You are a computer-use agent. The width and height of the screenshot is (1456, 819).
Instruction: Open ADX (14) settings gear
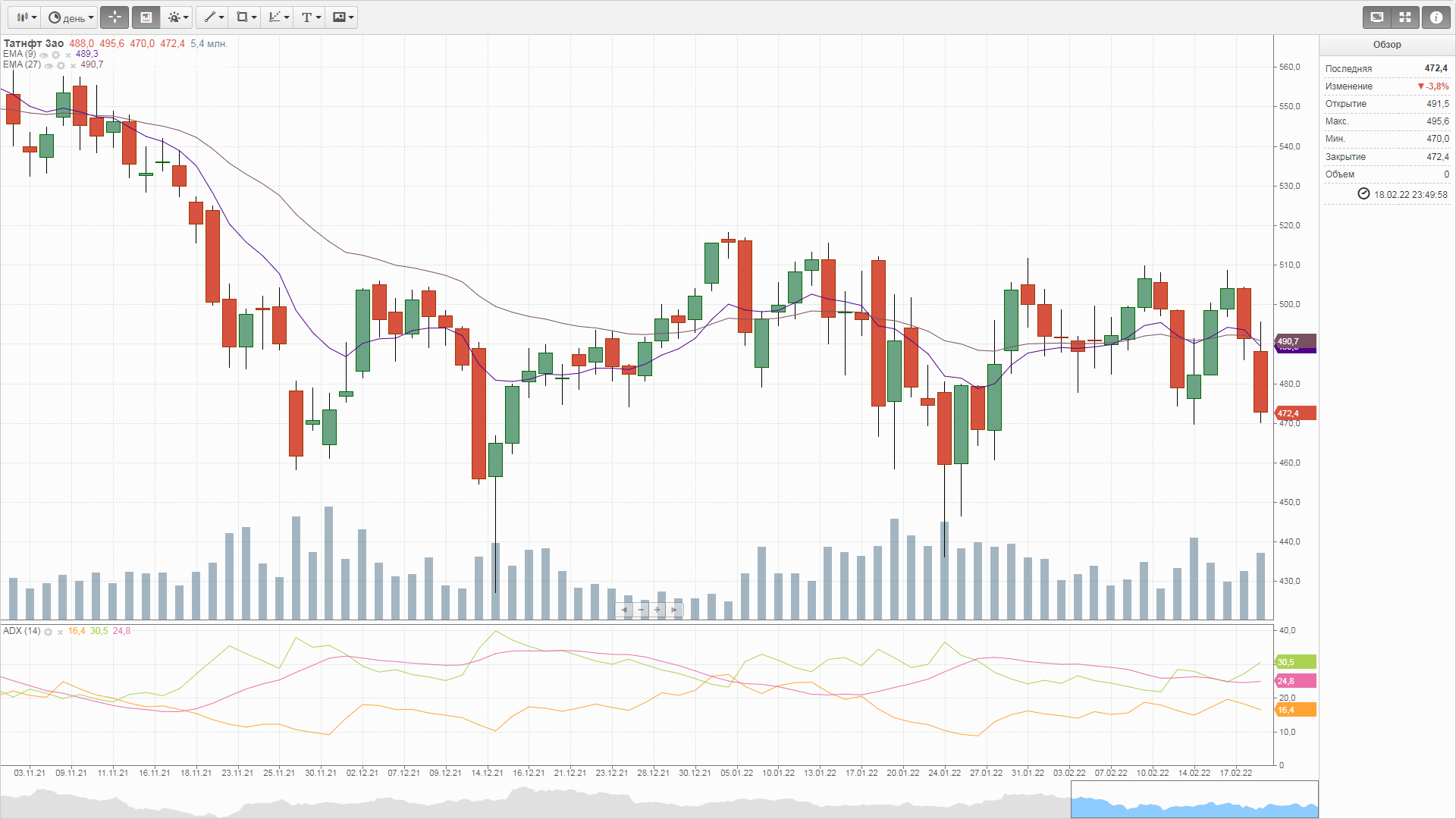[x=48, y=632]
